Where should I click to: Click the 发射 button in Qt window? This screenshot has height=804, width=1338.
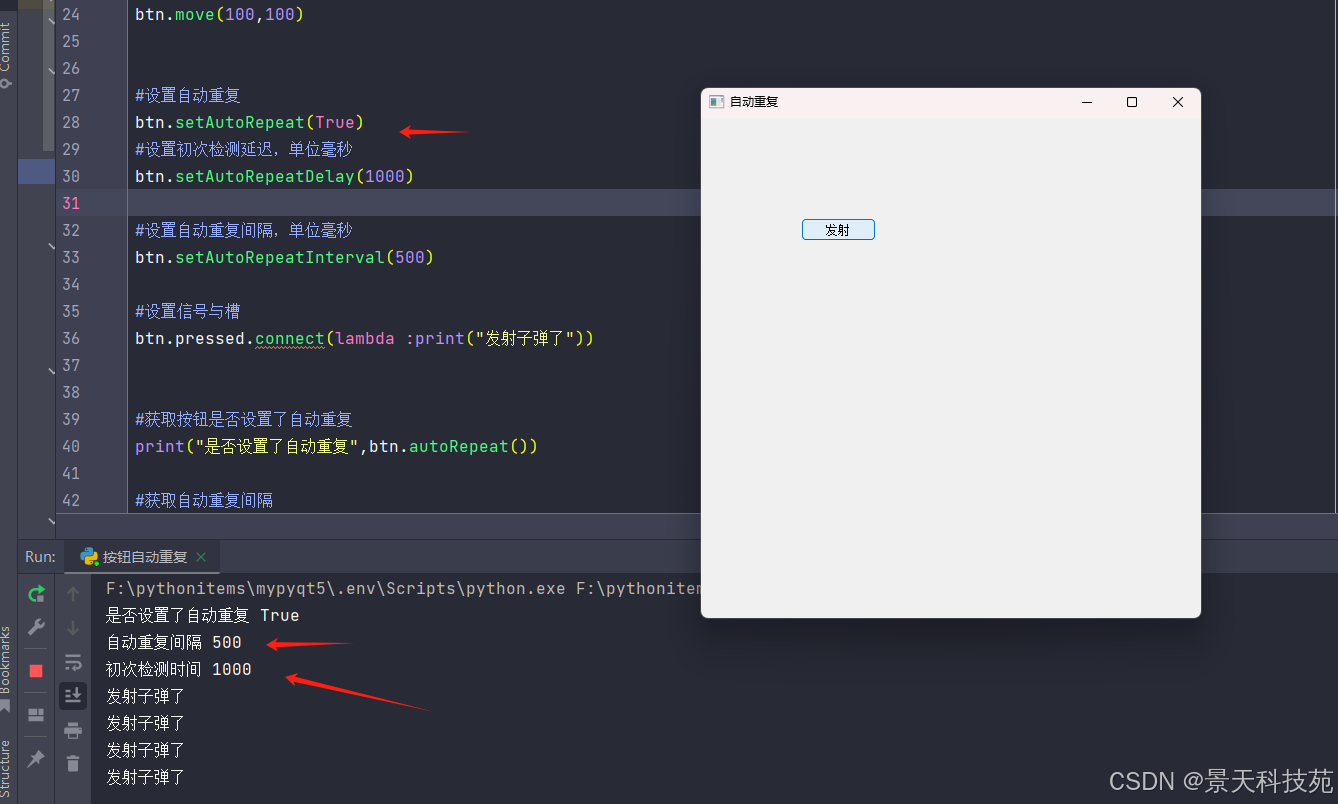(838, 230)
